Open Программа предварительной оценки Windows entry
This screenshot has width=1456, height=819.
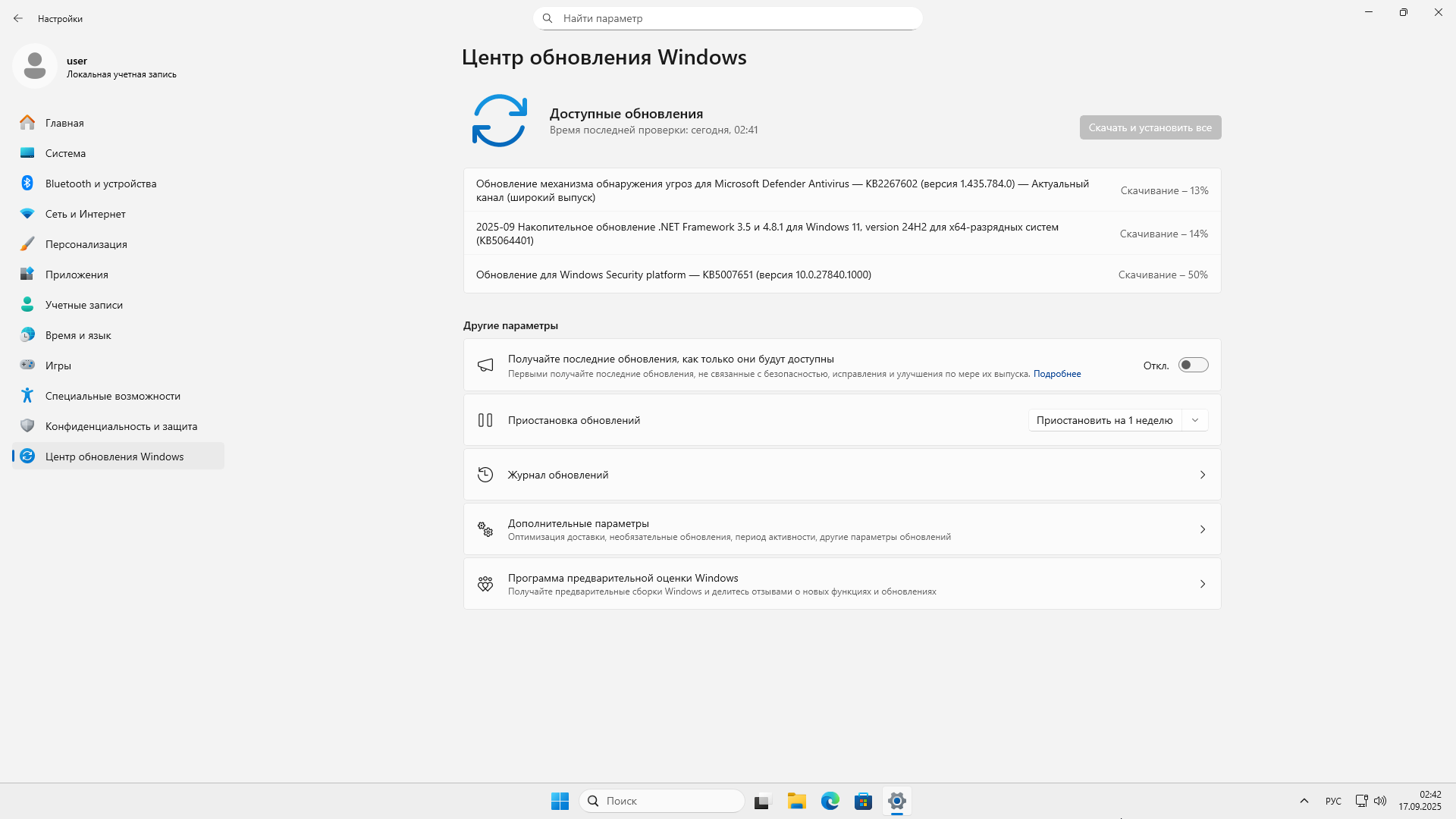pyautogui.click(x=842, y=584)
